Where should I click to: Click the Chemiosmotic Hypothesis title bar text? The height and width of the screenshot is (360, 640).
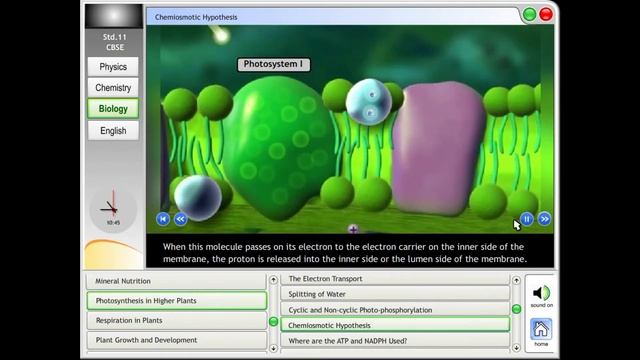click(196, 17)
